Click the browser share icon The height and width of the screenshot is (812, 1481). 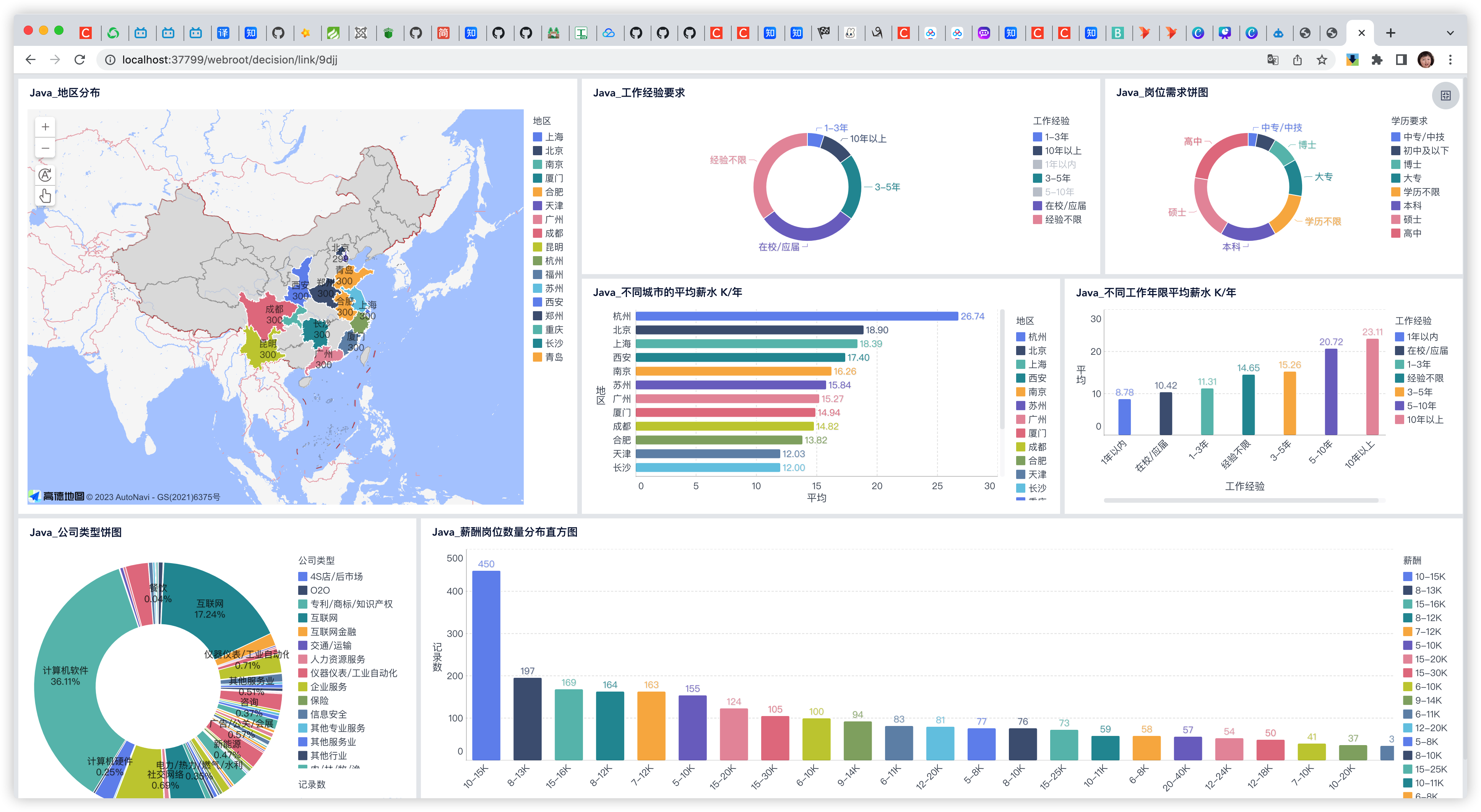coord(1297,60)
